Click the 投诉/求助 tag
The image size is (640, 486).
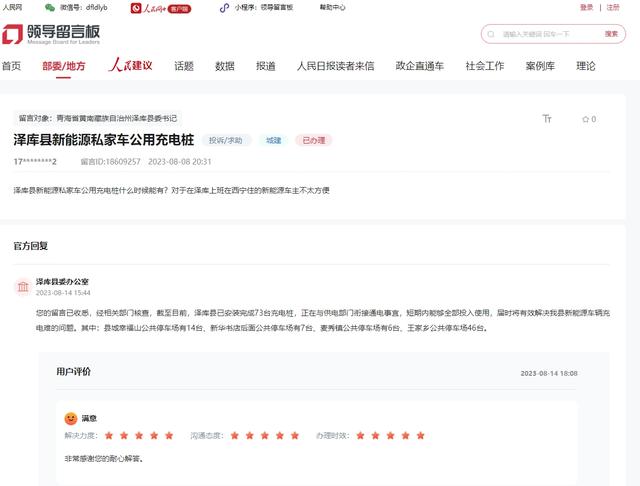[x=227, y=141]
